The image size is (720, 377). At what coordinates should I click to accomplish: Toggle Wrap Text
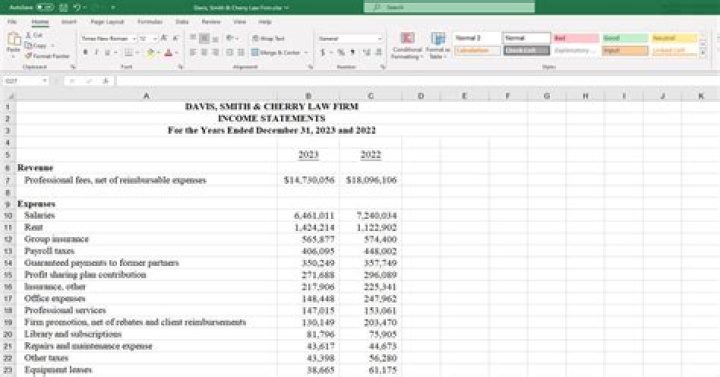point(269,39)
